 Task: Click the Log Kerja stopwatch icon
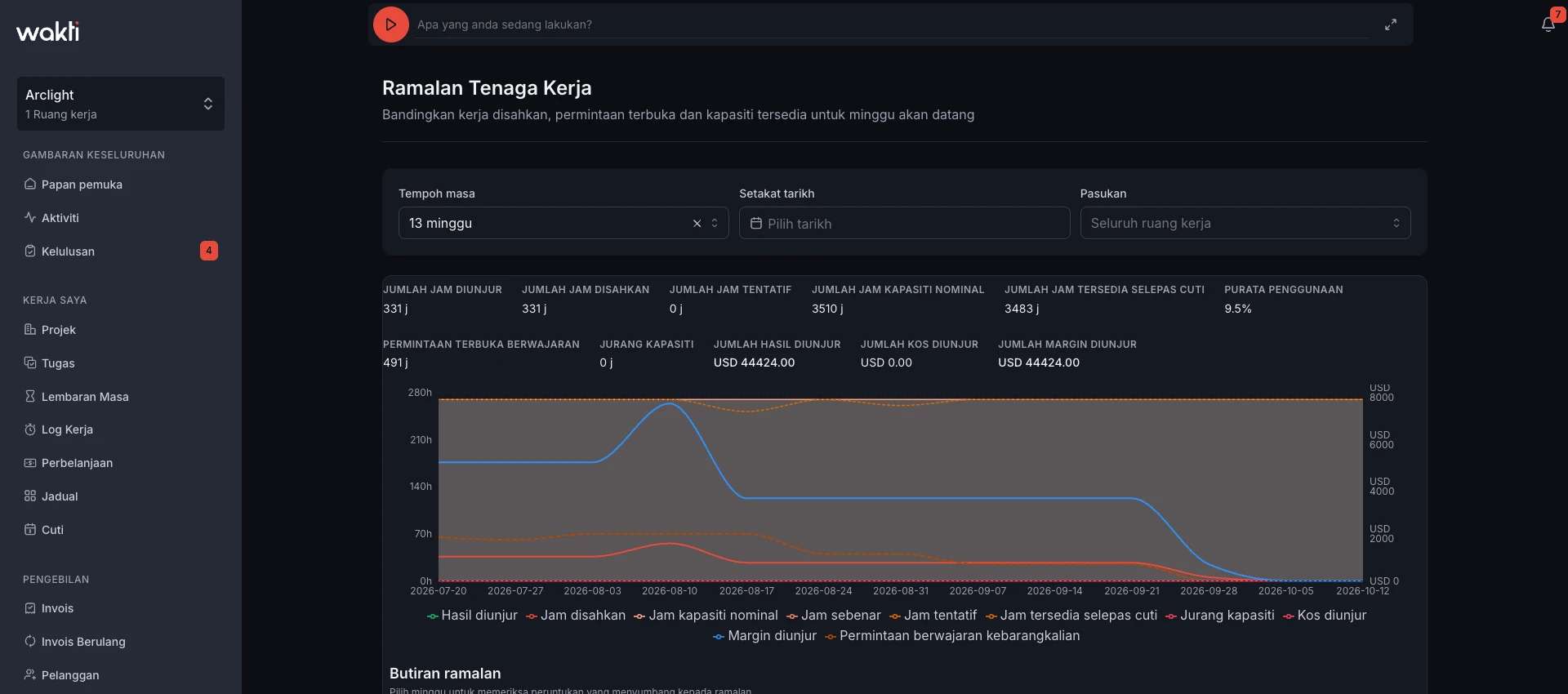[30, 429]
